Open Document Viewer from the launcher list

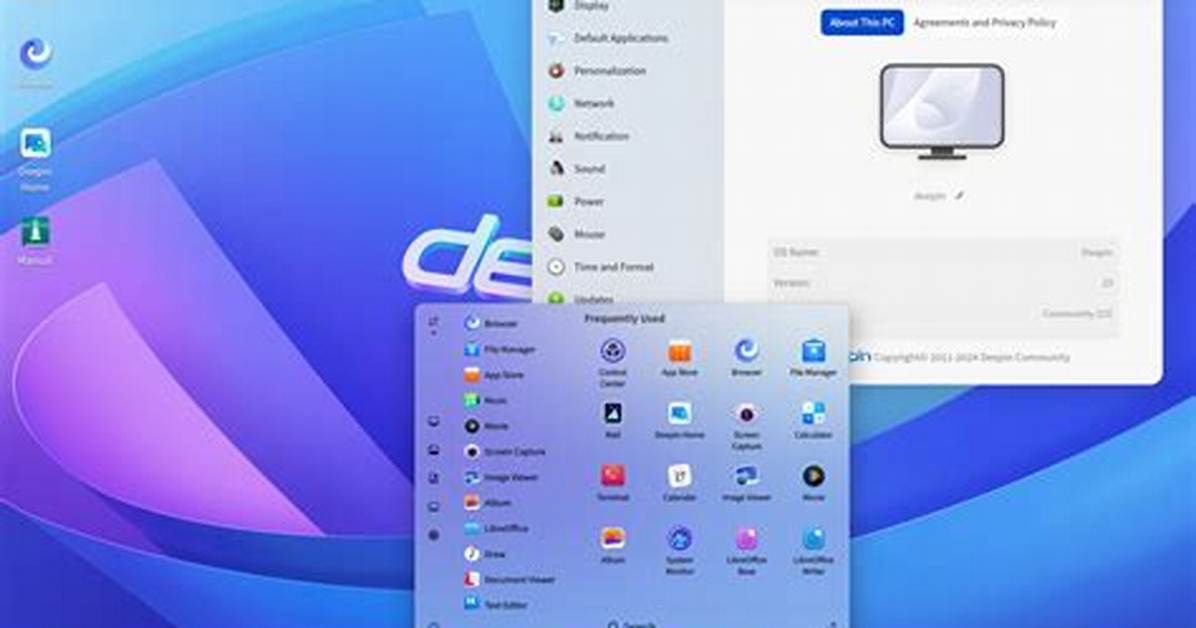tap(510, 580)
